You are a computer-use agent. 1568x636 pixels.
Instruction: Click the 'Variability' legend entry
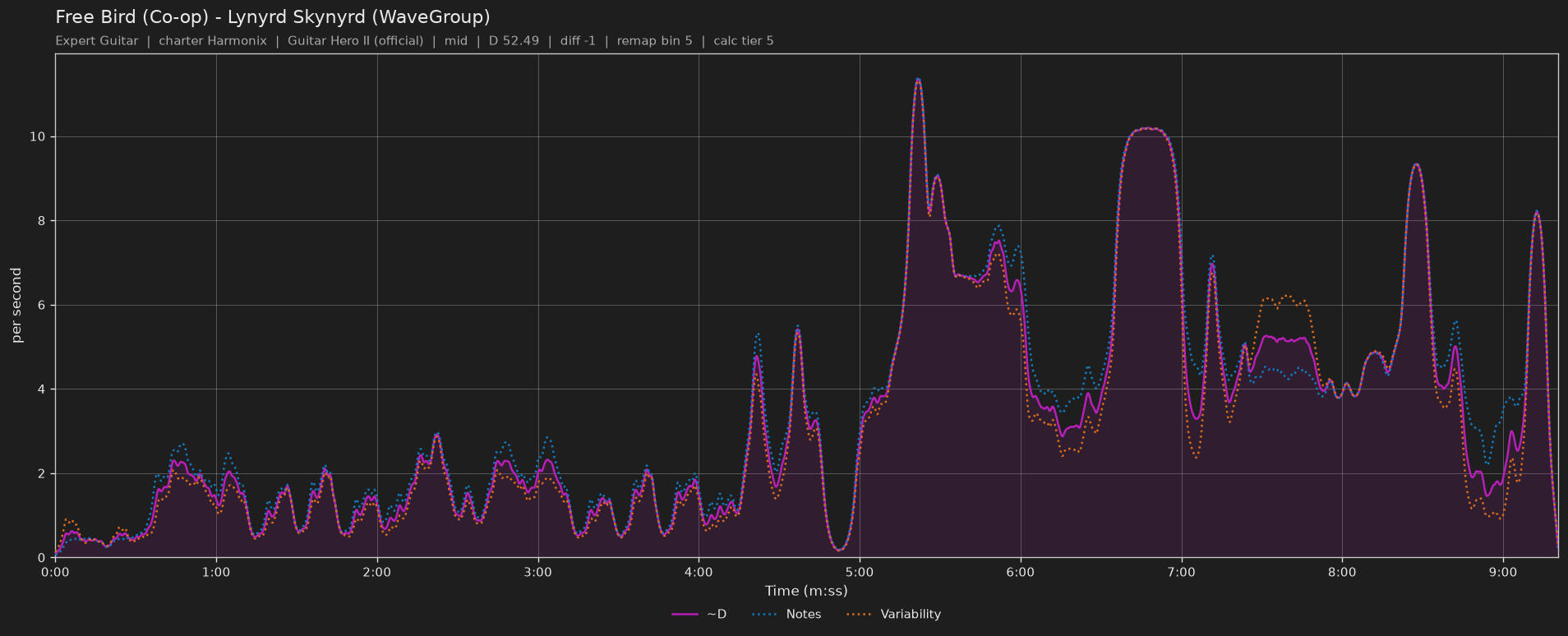click(894, 615)
